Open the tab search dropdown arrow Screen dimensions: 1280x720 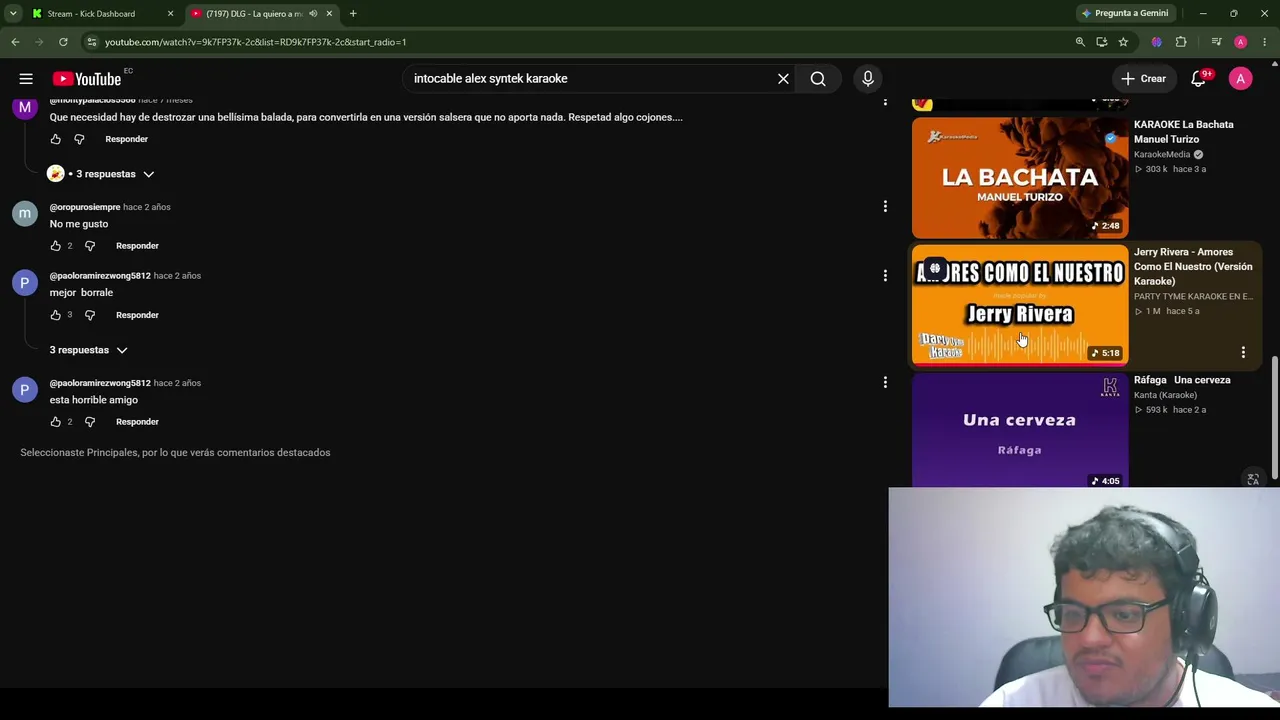pyautogui.click(x=13, y=14)
